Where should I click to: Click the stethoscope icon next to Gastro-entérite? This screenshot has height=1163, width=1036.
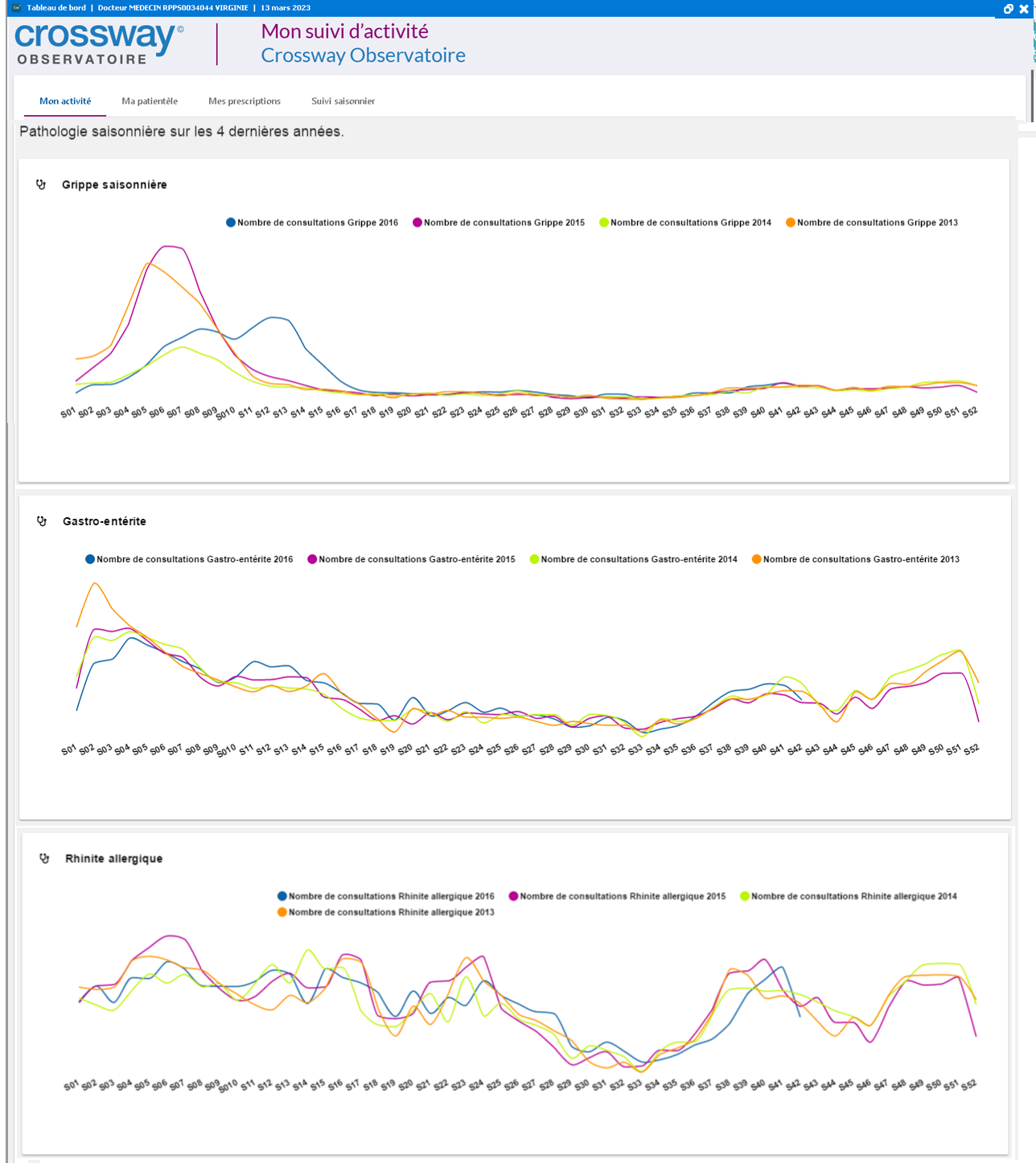(x=42, y=521)
